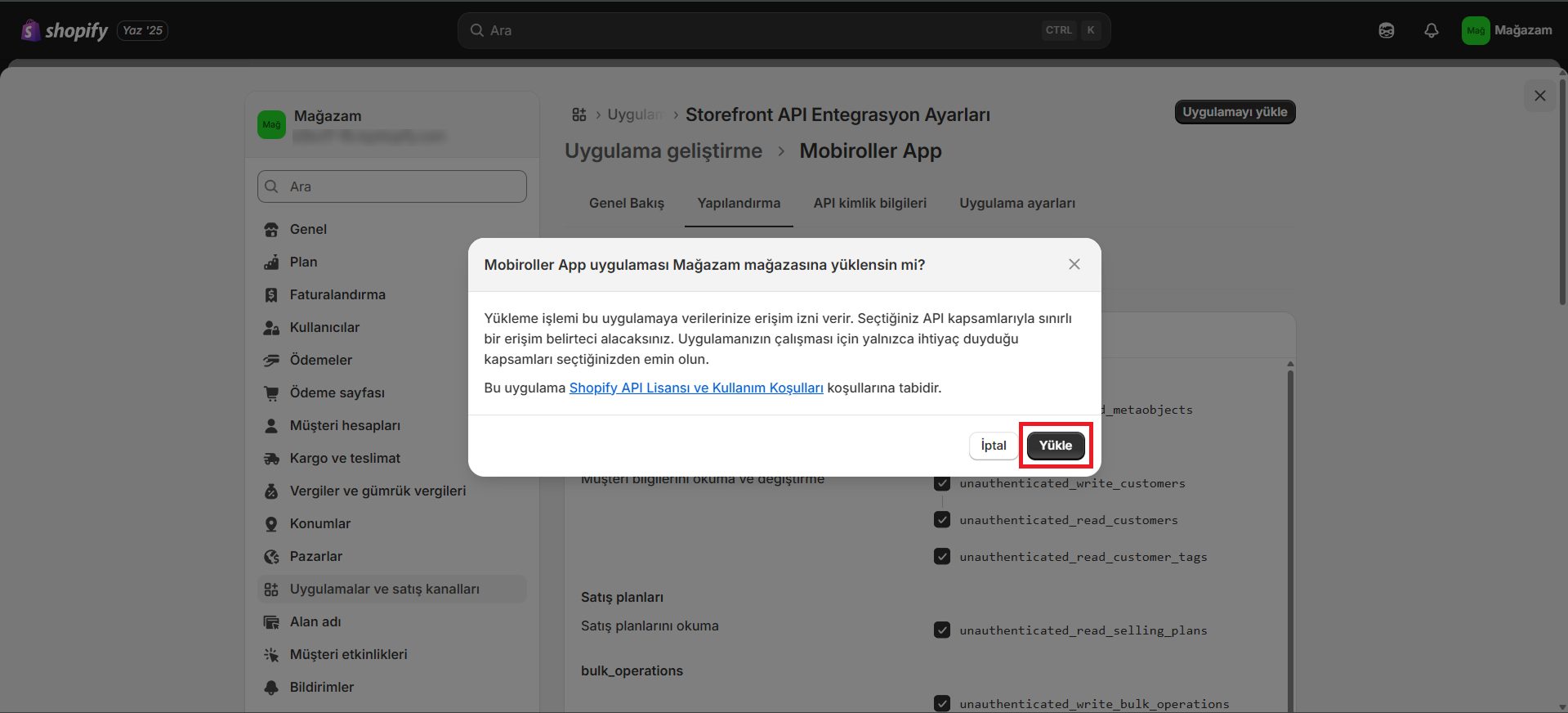The width and height of the screenshot is (1568, 713).
Task: Switch to the Genel Bakış tab
Action: [627, 203]
